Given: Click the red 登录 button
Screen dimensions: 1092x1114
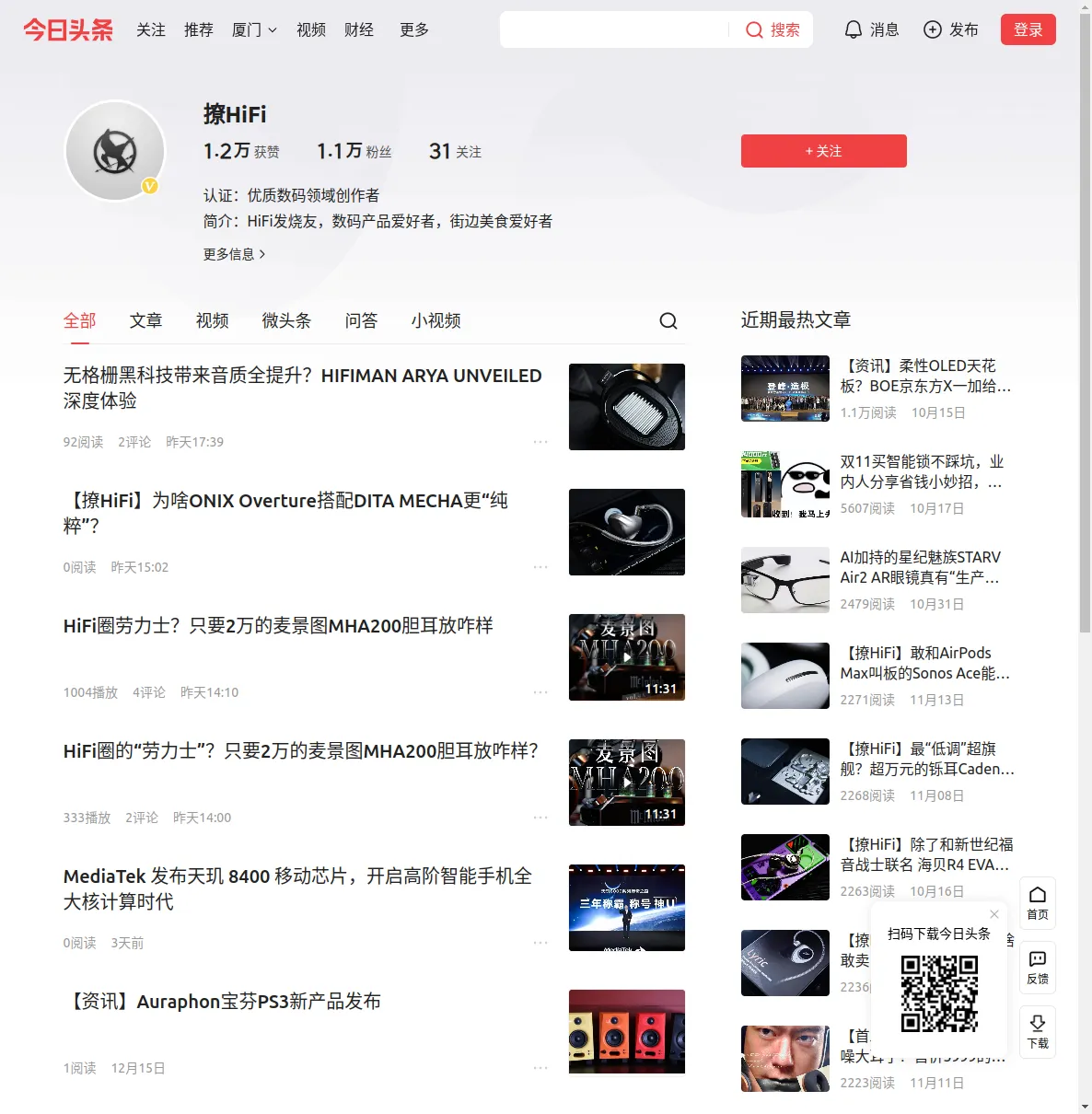Looking at the screenshot, I should click(x=1028, y=29).
